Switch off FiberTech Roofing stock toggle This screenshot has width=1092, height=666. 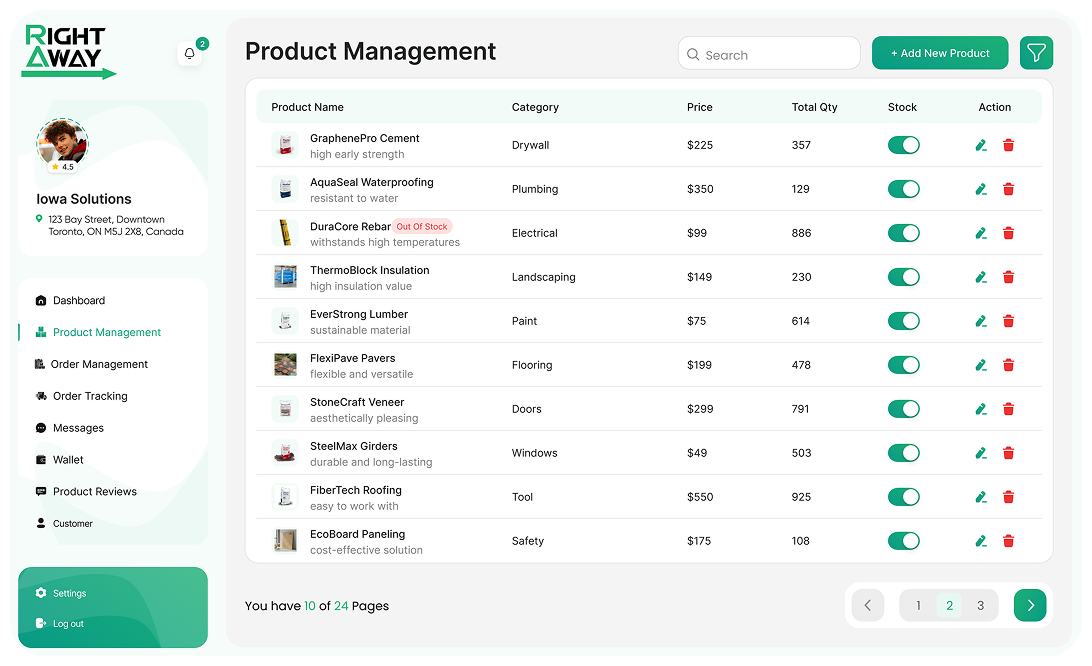[903, 497]
